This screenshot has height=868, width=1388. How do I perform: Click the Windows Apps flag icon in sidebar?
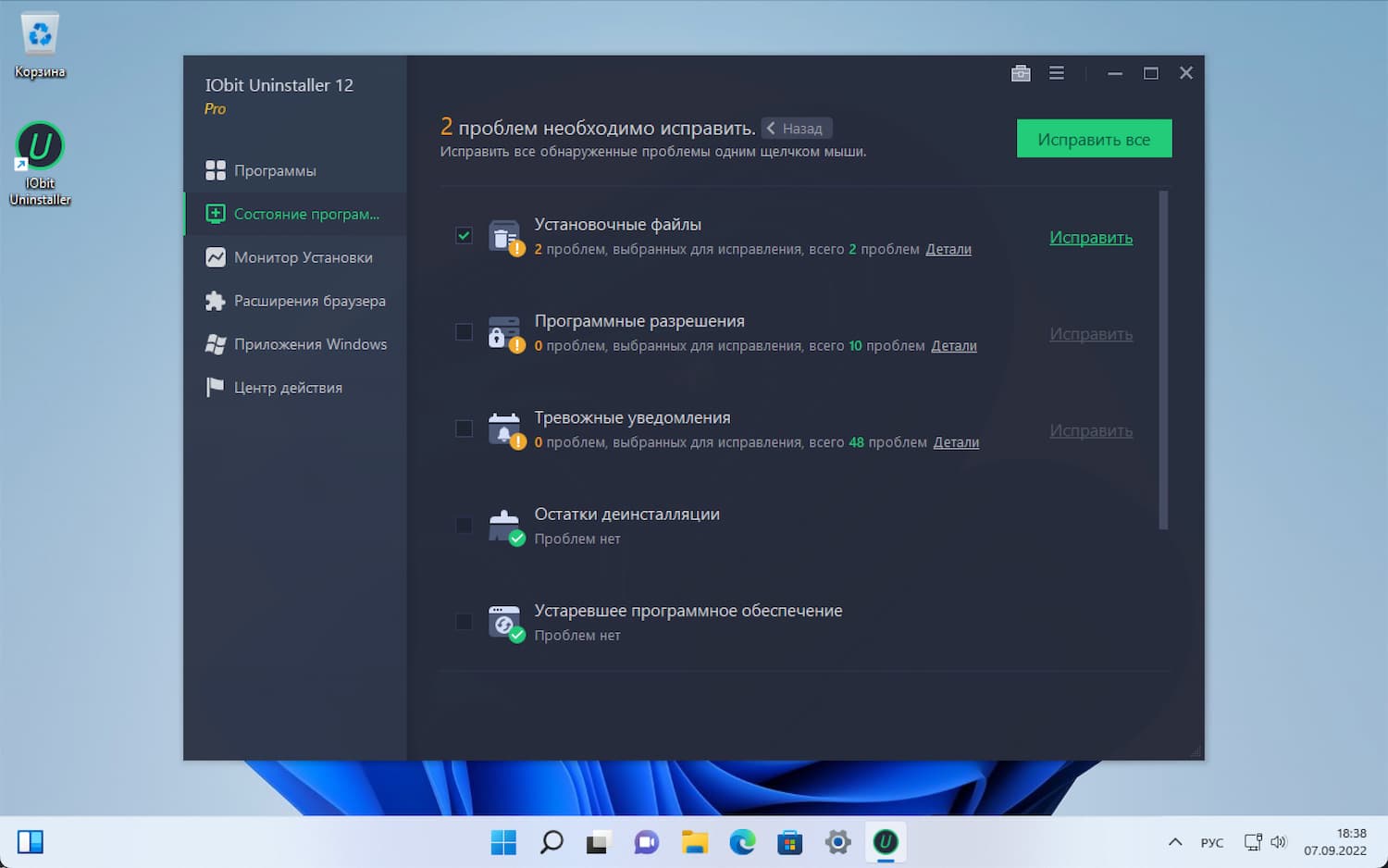tap(216, 344)
